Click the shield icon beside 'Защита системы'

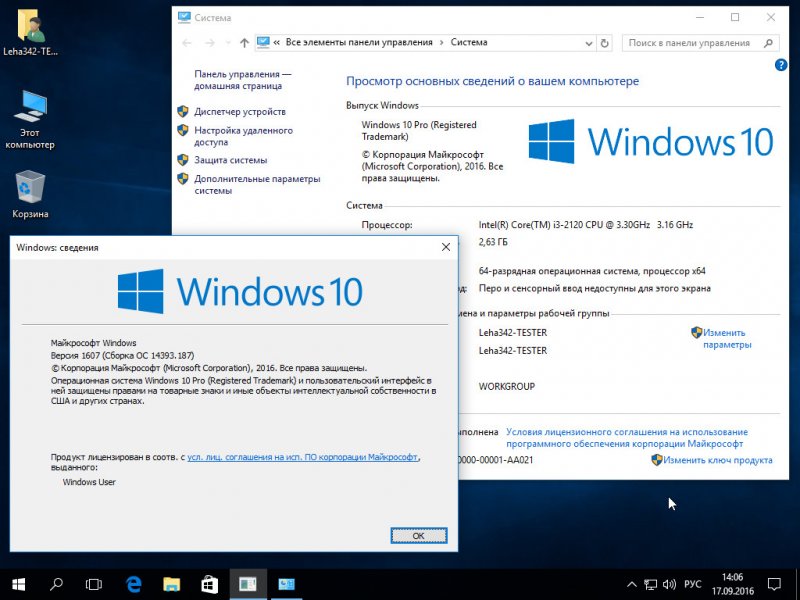(183, 160)
